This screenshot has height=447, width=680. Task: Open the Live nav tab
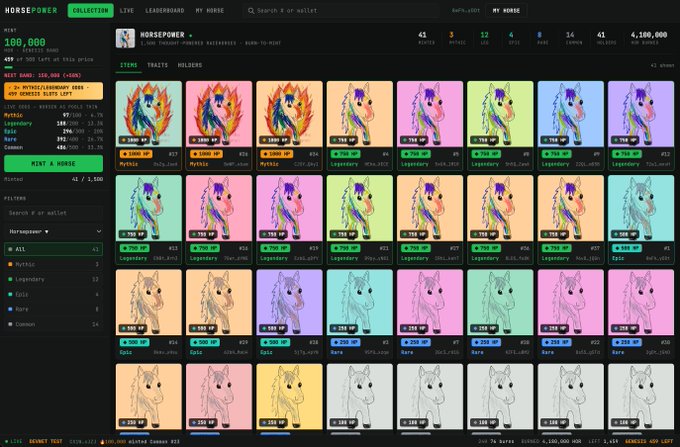[x=127, y=10]
